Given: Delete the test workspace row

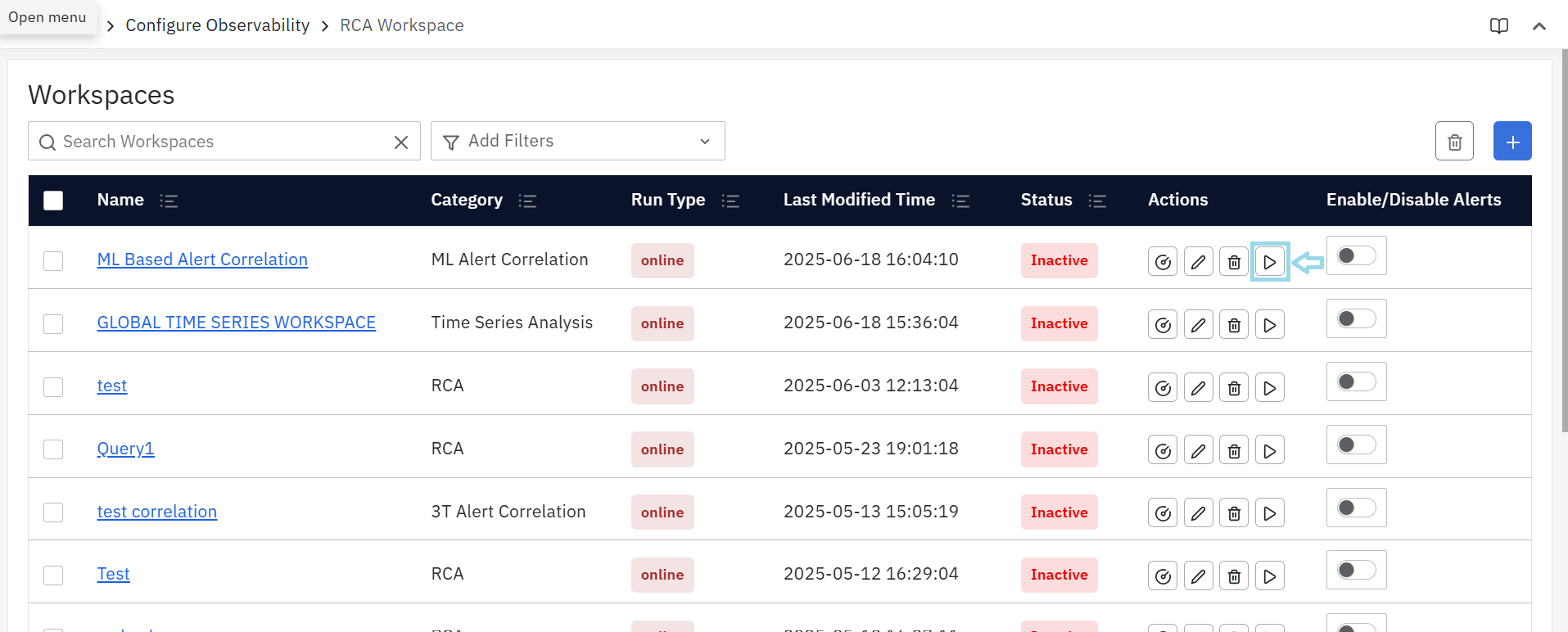Looking at the screenshot, I should [x=1234, y=388].
